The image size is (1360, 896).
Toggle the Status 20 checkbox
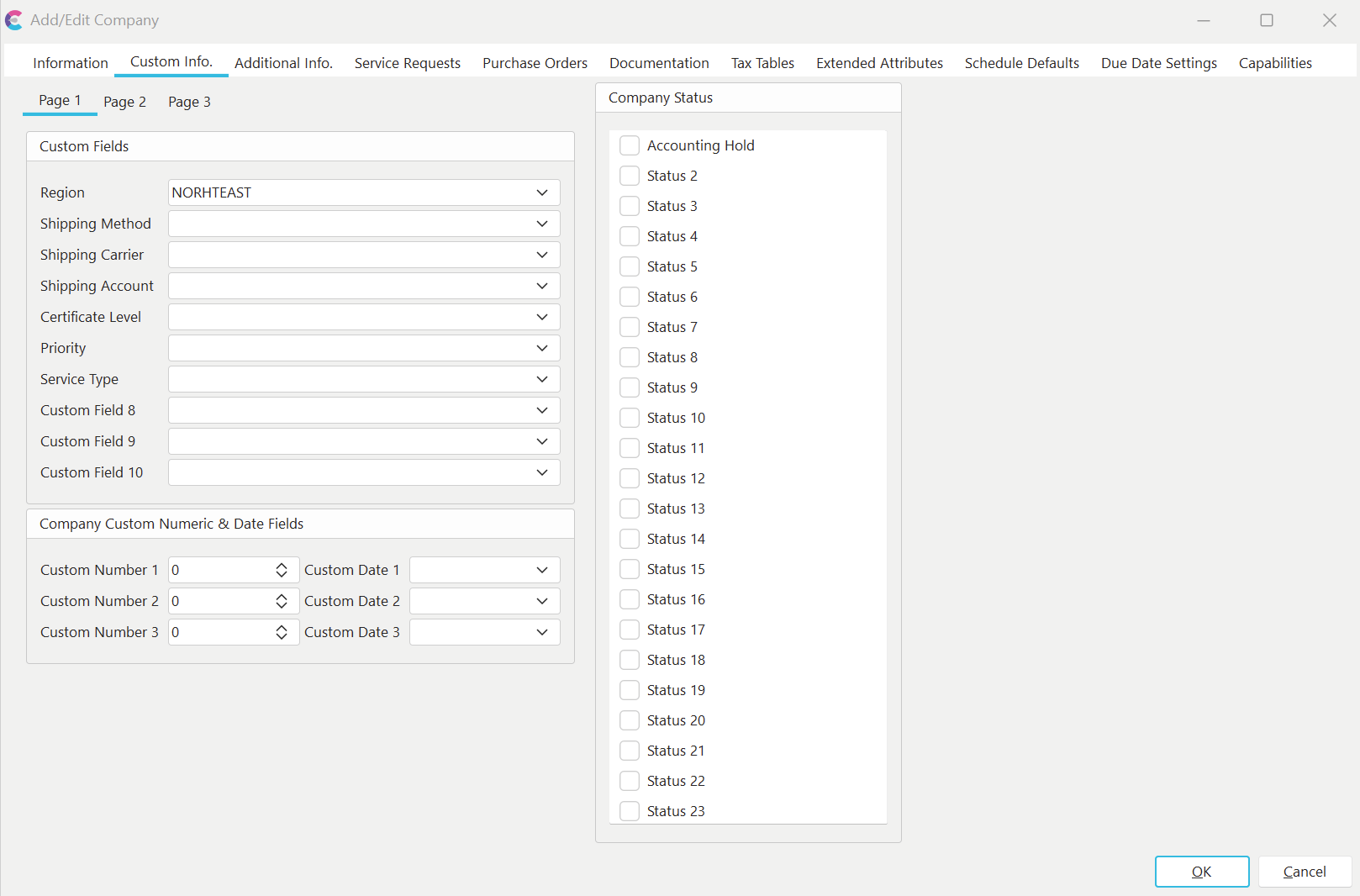pyautogui.click(x=630, y=720)
